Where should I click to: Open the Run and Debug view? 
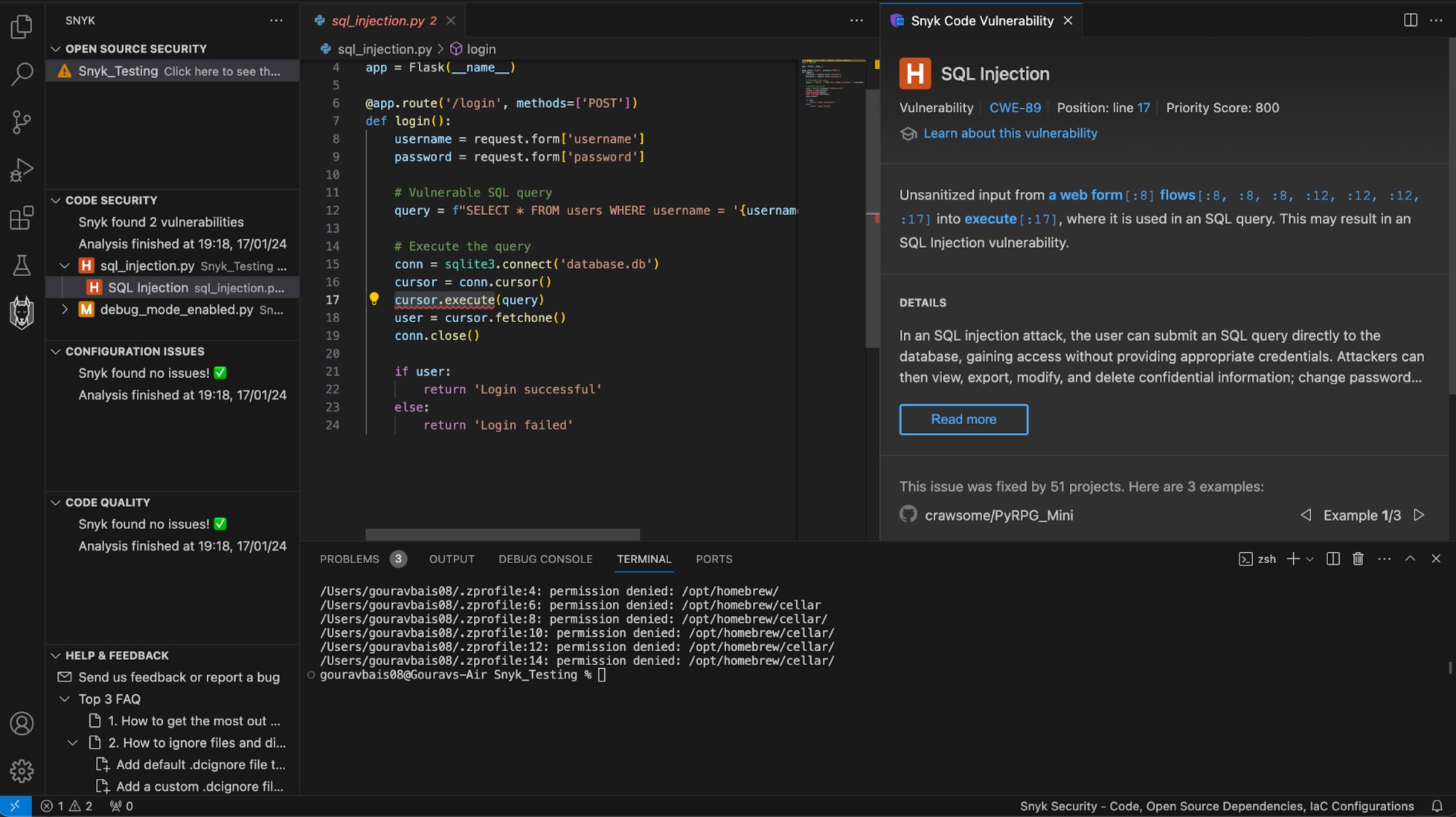pyautogui.click(x=22, y=170)
